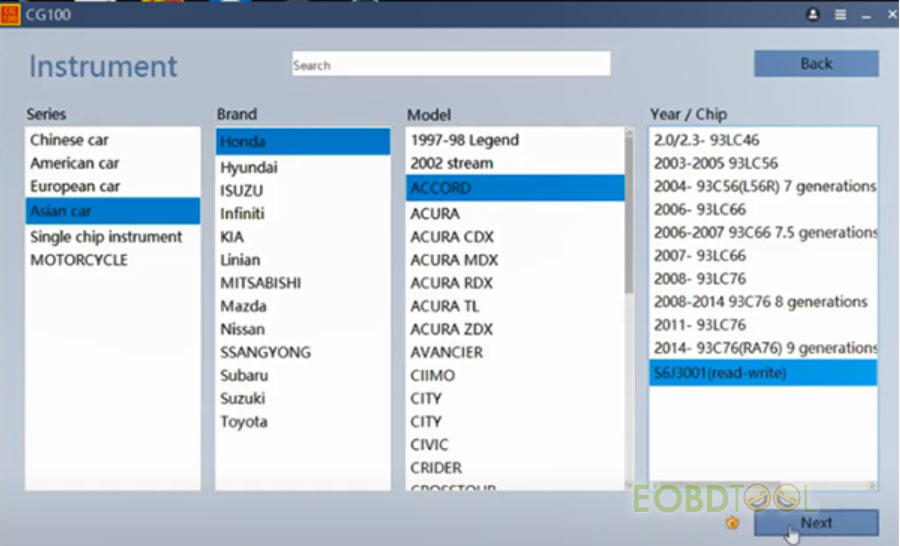900x546 pixels.
Task: Pick ACURA model
Action: coord(515,214)
